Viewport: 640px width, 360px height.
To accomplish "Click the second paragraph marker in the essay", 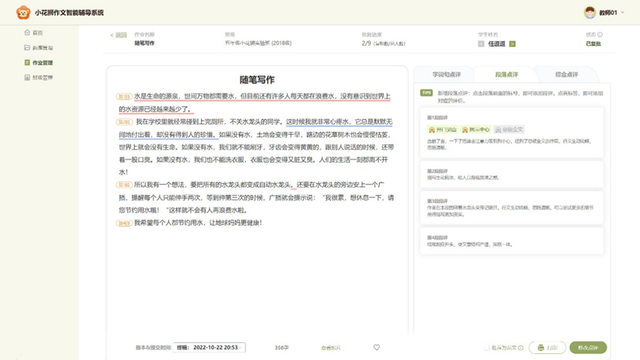I will [124, 122].
